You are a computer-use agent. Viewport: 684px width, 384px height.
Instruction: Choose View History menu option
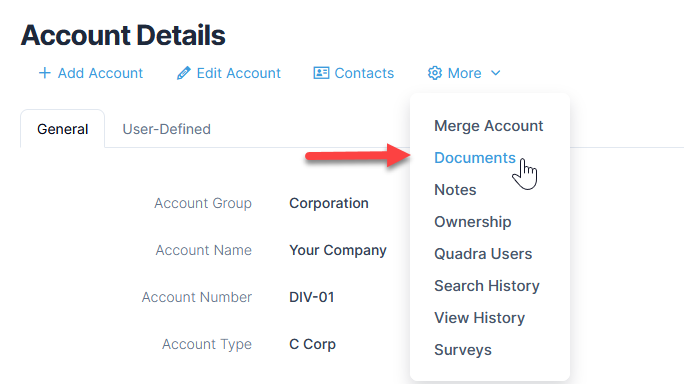479,318
